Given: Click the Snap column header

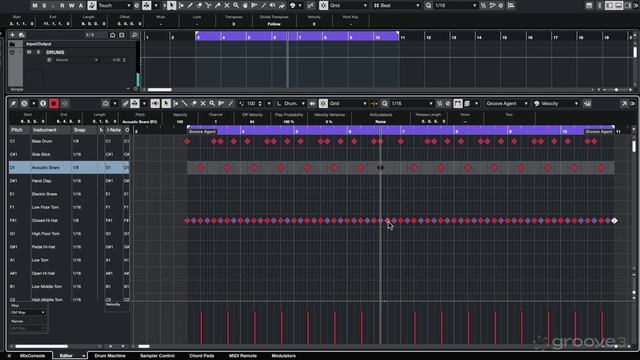Looking at the screenshot, I should tap(84, 130).
